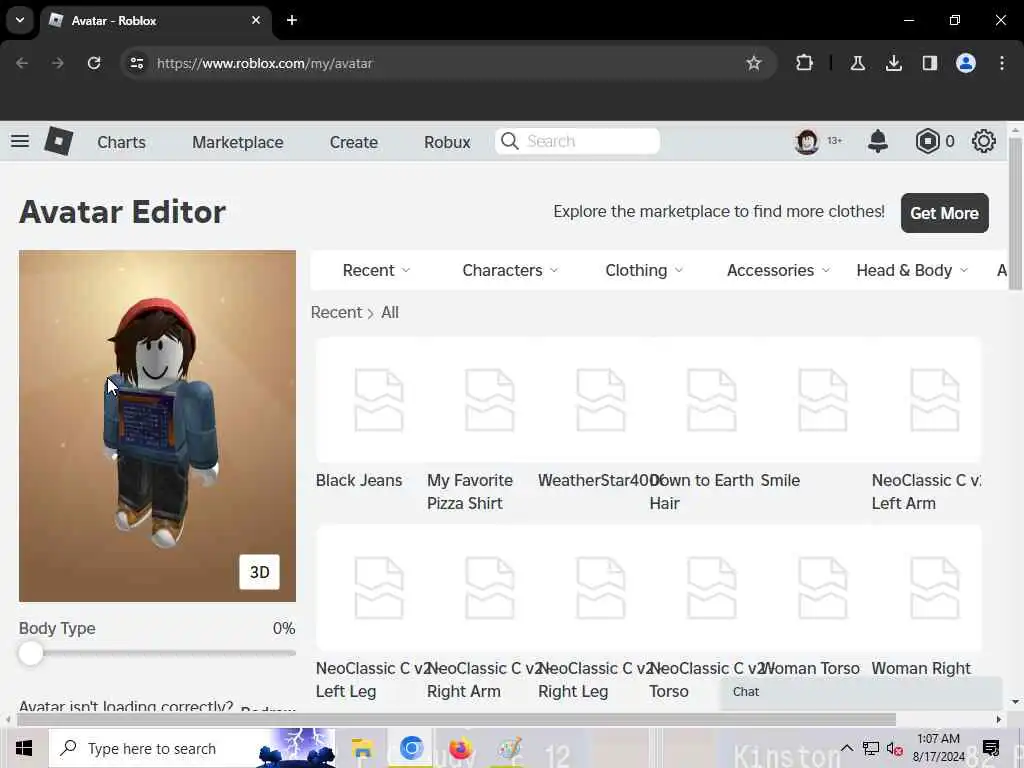Viewport: 1024px width, 768px height.
Task: Select the Black Jeans item thumbnail
Action: tap(379, 400)
